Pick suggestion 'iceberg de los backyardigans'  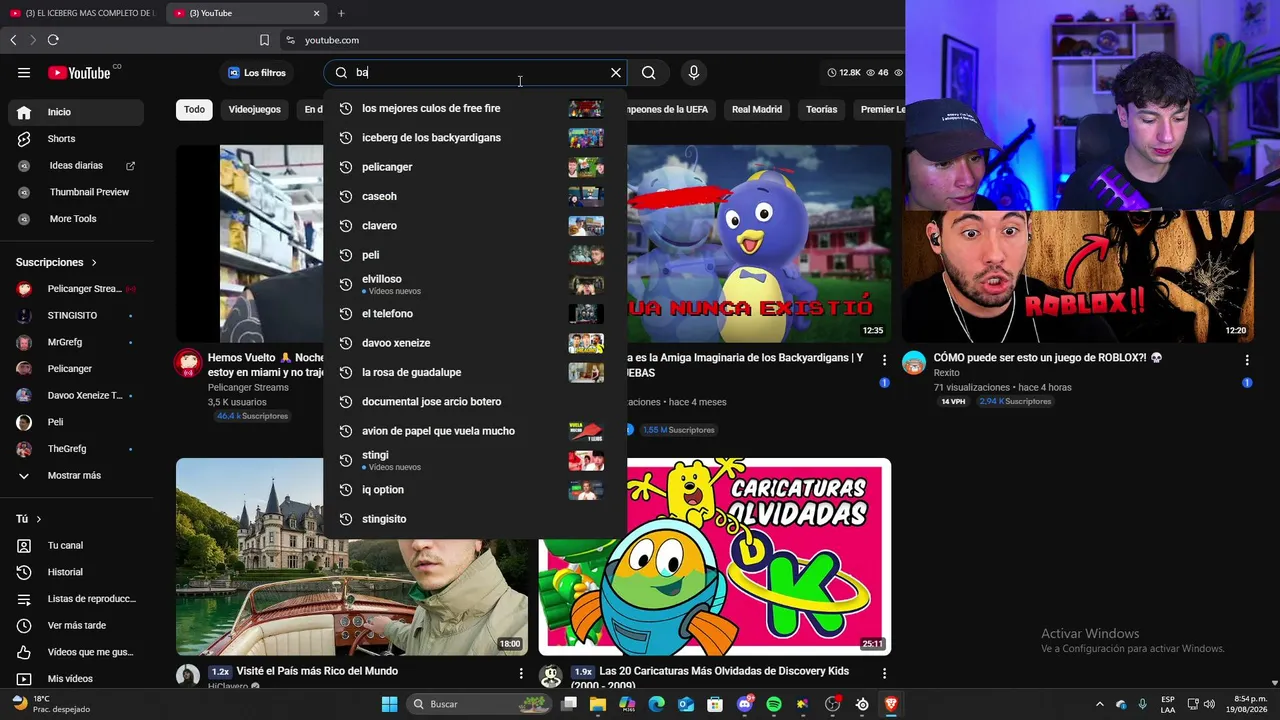(x=475, y=138)
